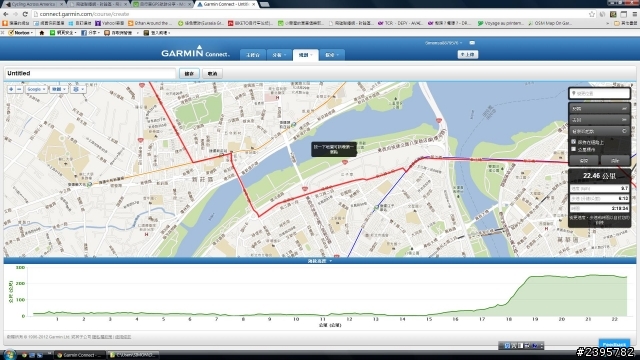Toggle the second checkbox in the route panel
The width and height of the screenshot is (640, 360).
click(x=573, y=149)
